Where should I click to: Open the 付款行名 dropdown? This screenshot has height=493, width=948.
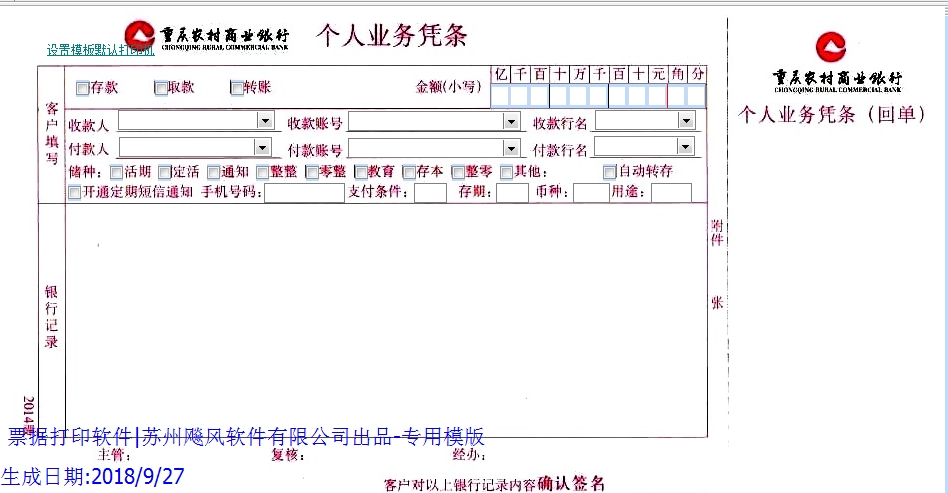pos(685,147)
